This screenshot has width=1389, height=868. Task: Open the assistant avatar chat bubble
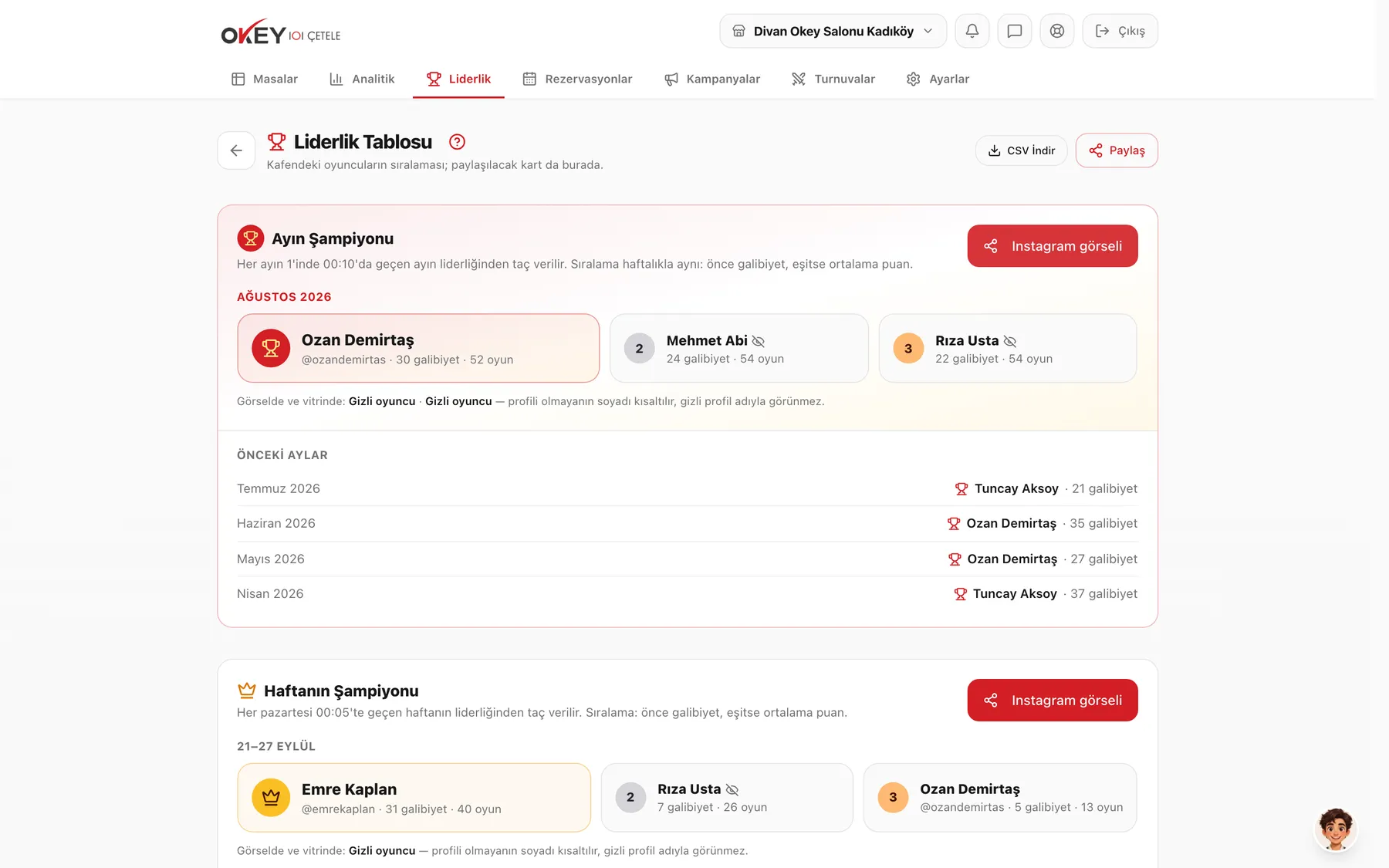1336,829
